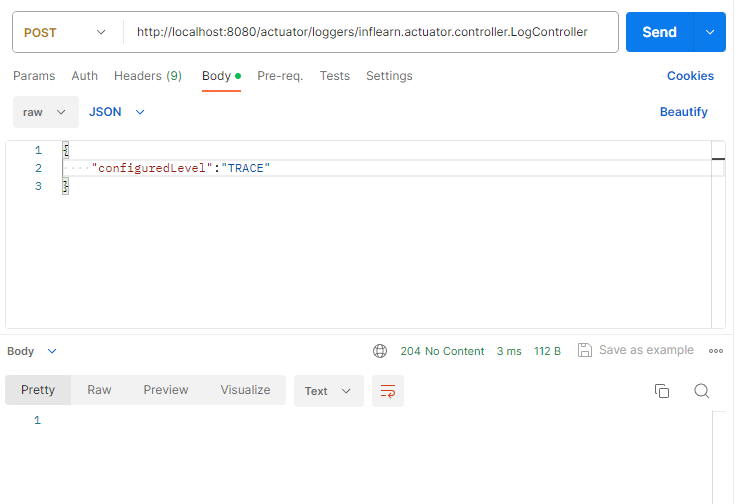Click the 204 No Content status
This screenshot has height=504, width=736.
coord(442,351)
